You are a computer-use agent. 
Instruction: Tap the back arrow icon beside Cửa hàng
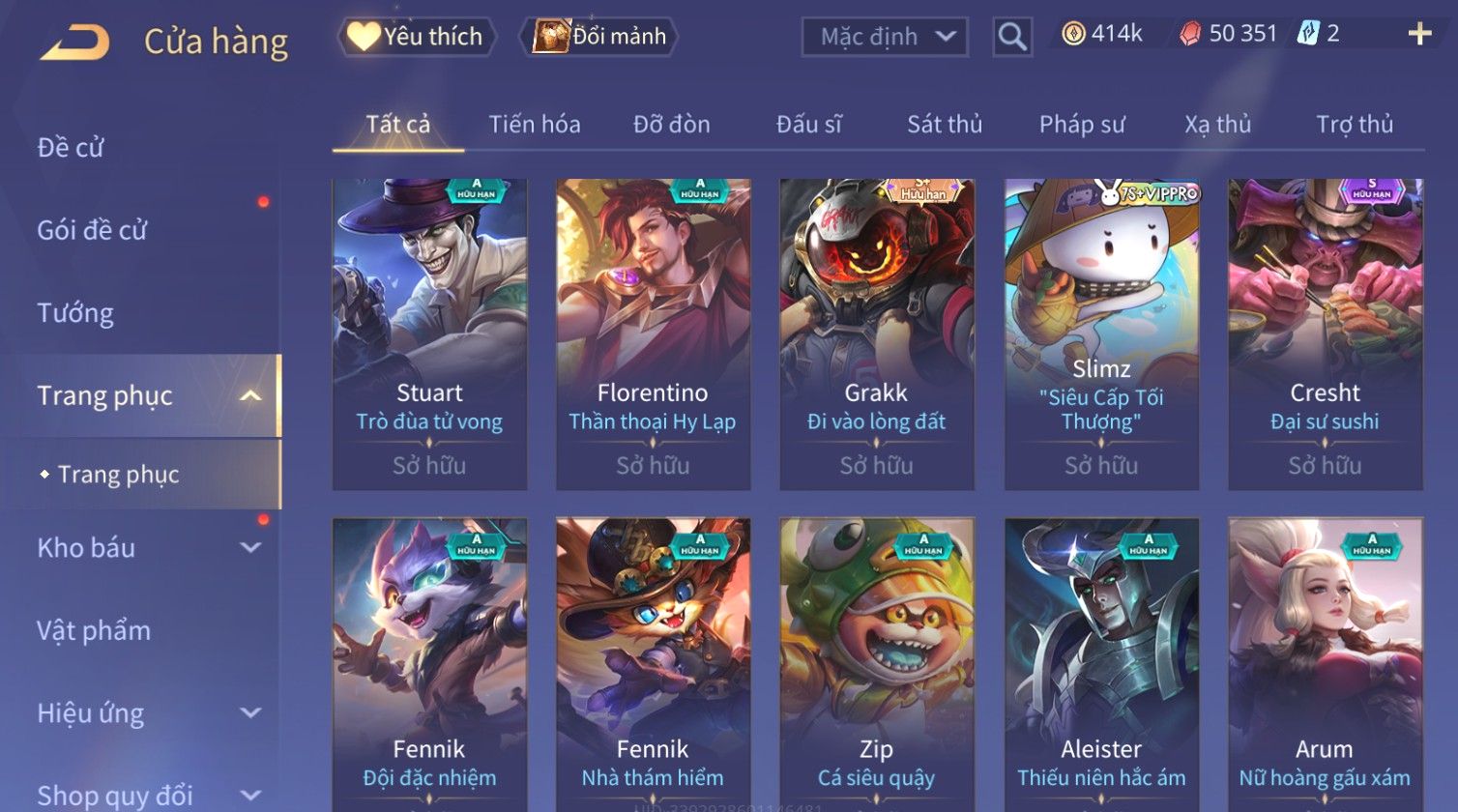point(74,43)
